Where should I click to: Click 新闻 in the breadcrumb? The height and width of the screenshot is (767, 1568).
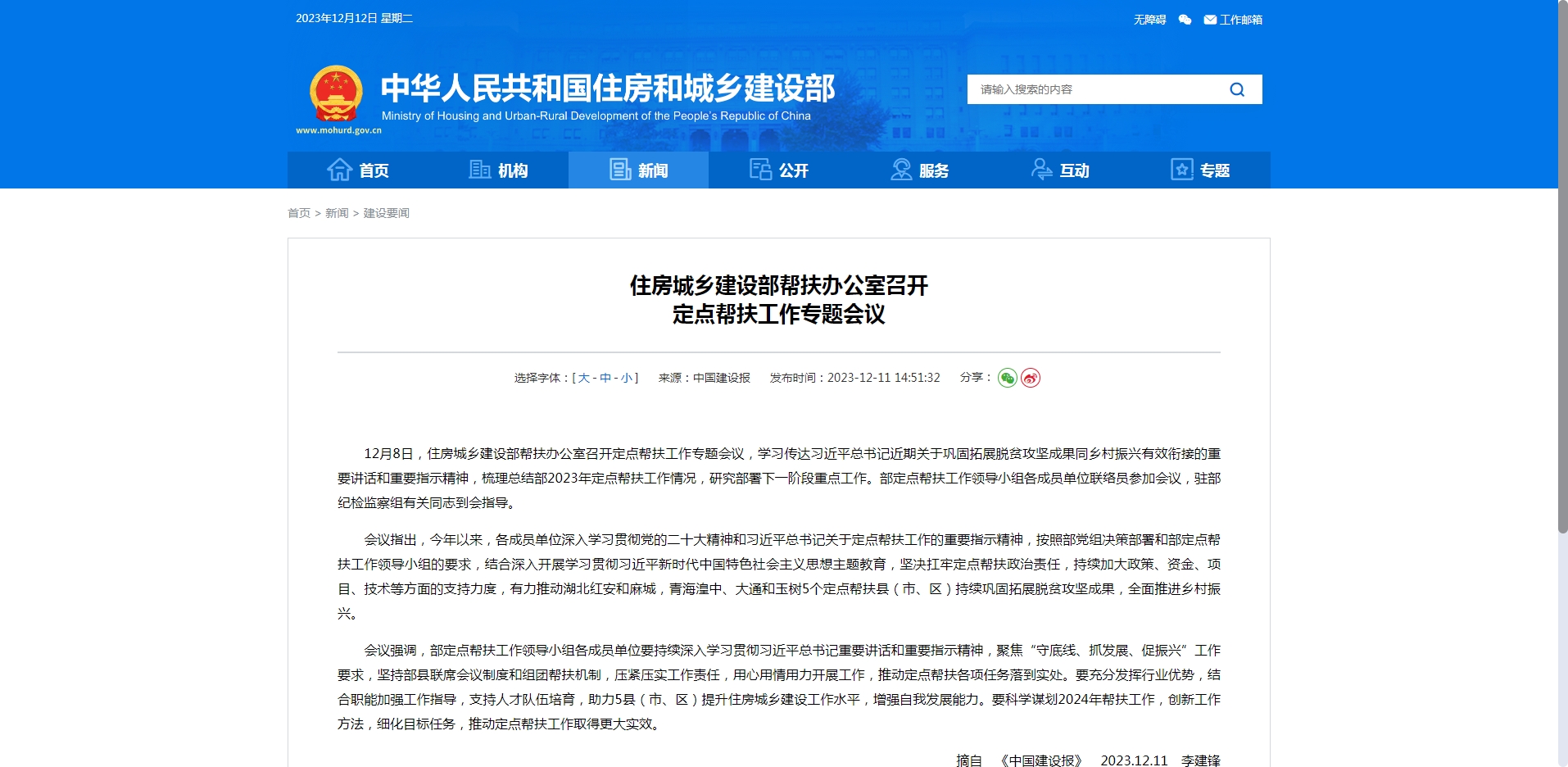[x=337, y=213]
